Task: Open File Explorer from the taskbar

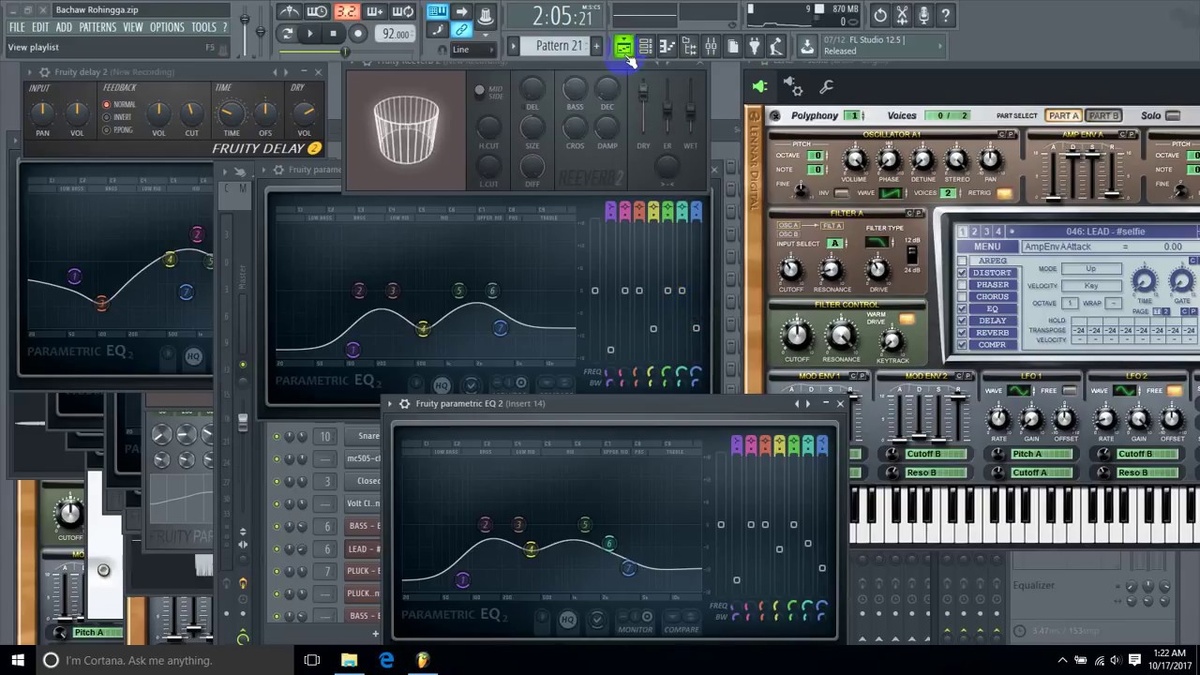Action: click(x=350, y=660)
